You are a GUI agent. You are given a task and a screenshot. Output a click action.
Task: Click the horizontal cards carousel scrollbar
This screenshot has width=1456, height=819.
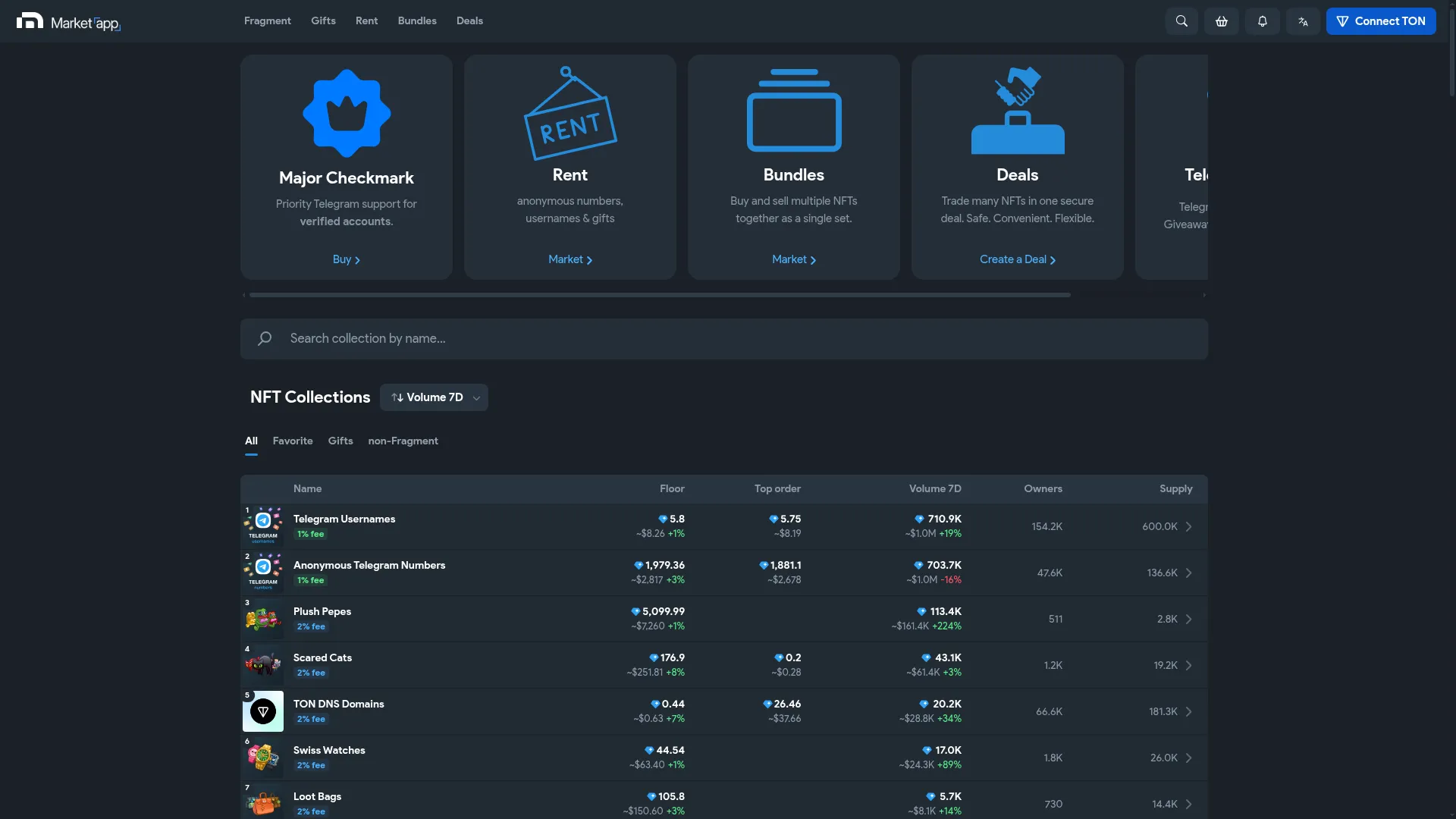point(660,295)
